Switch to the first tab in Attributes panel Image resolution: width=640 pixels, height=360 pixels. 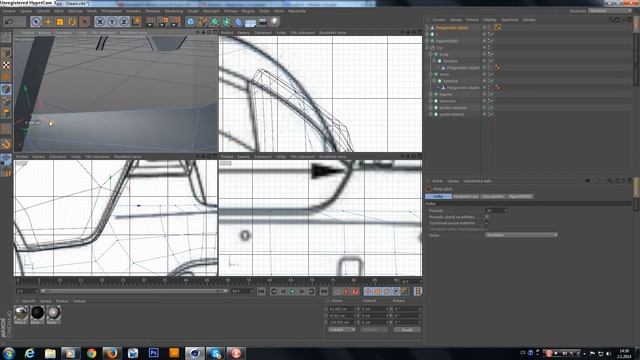(x=438, y=196)
